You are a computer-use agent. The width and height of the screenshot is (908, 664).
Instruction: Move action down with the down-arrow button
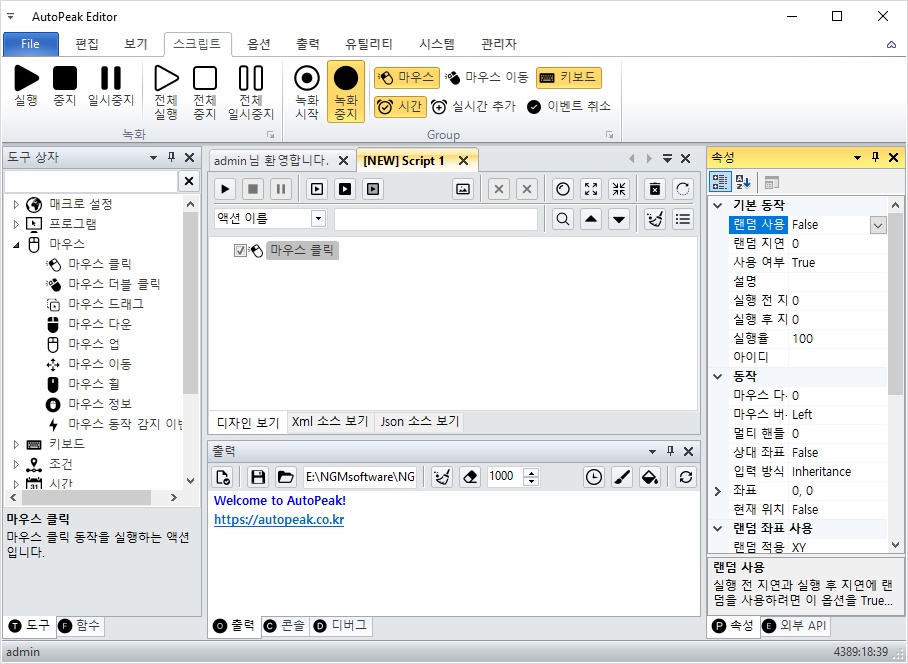[619, 219]
